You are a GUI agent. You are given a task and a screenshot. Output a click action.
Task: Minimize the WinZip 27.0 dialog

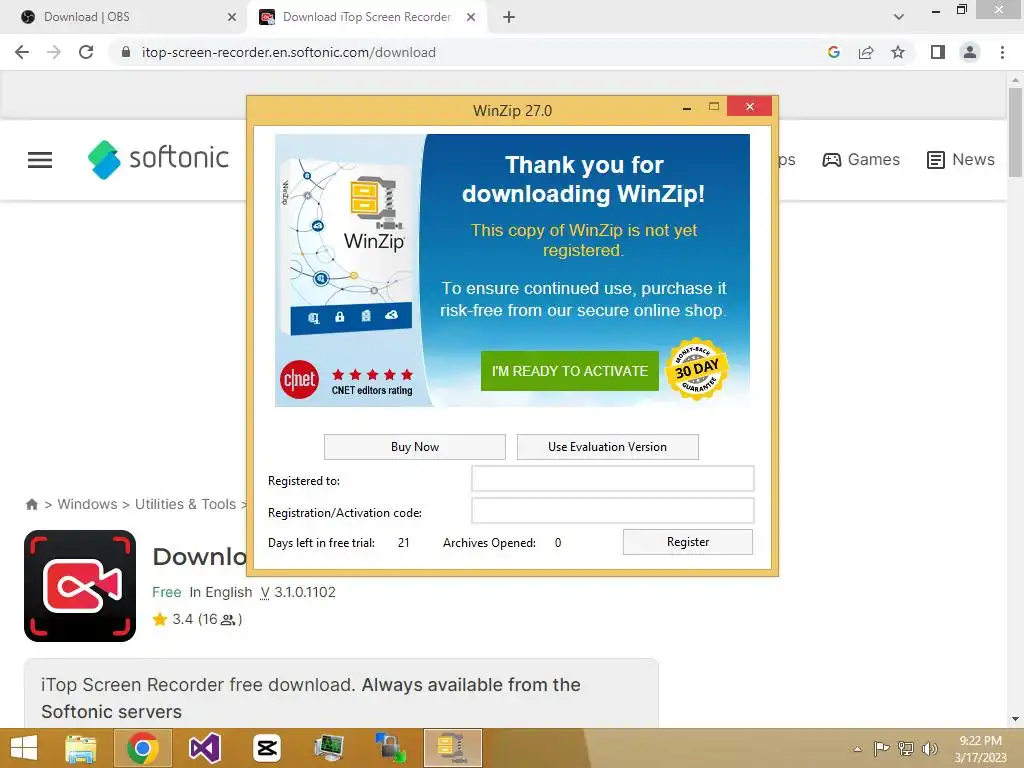[687, 107]
